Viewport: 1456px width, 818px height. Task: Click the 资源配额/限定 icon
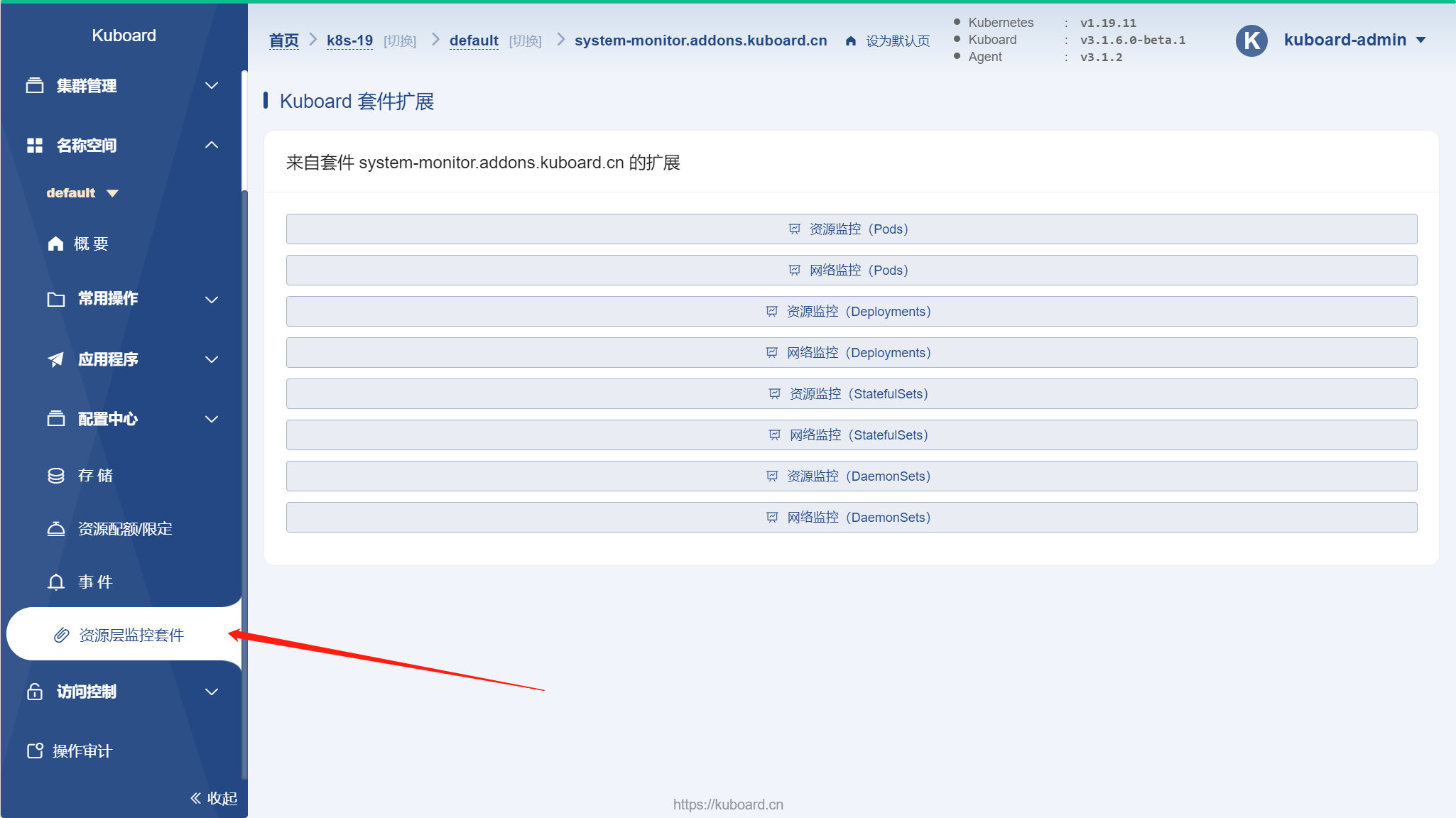click(56, 529)
